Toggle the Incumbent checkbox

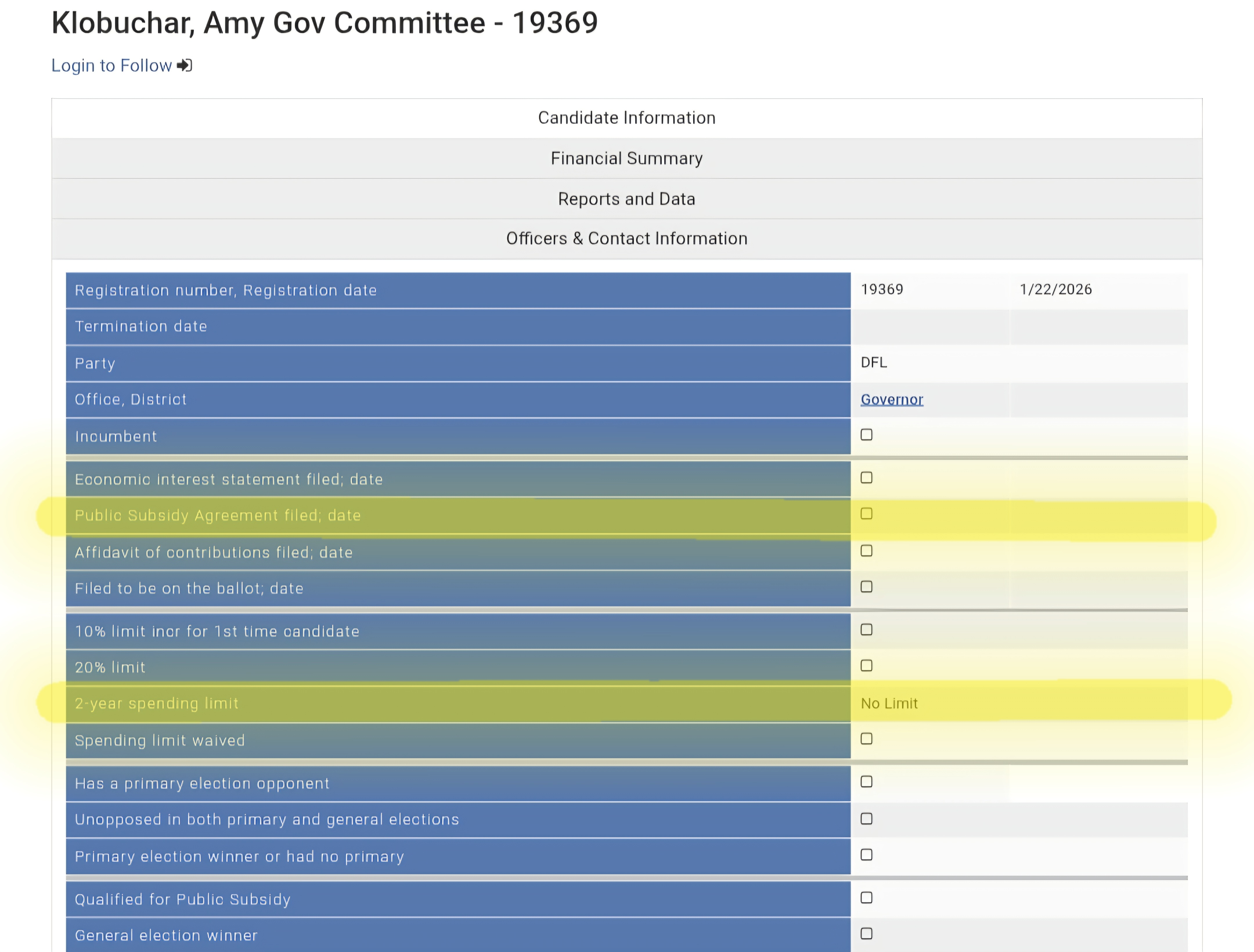(866, 435)
